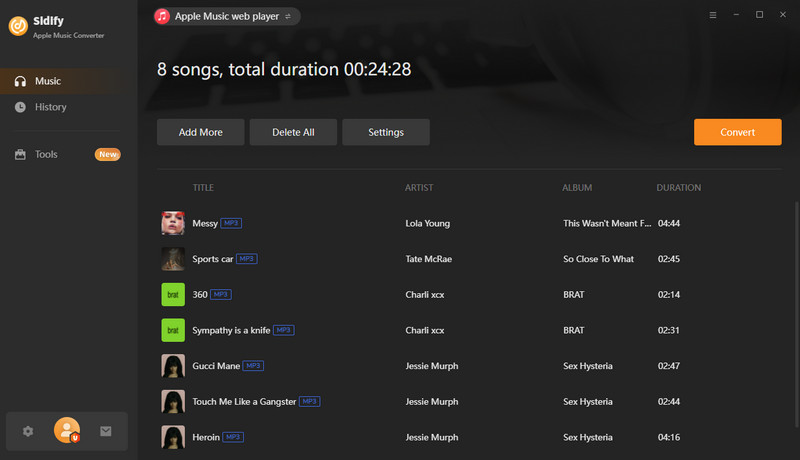The image size is (800, 460).
Task: Open the hamburger menu in title bar
Action: (713, 15)
